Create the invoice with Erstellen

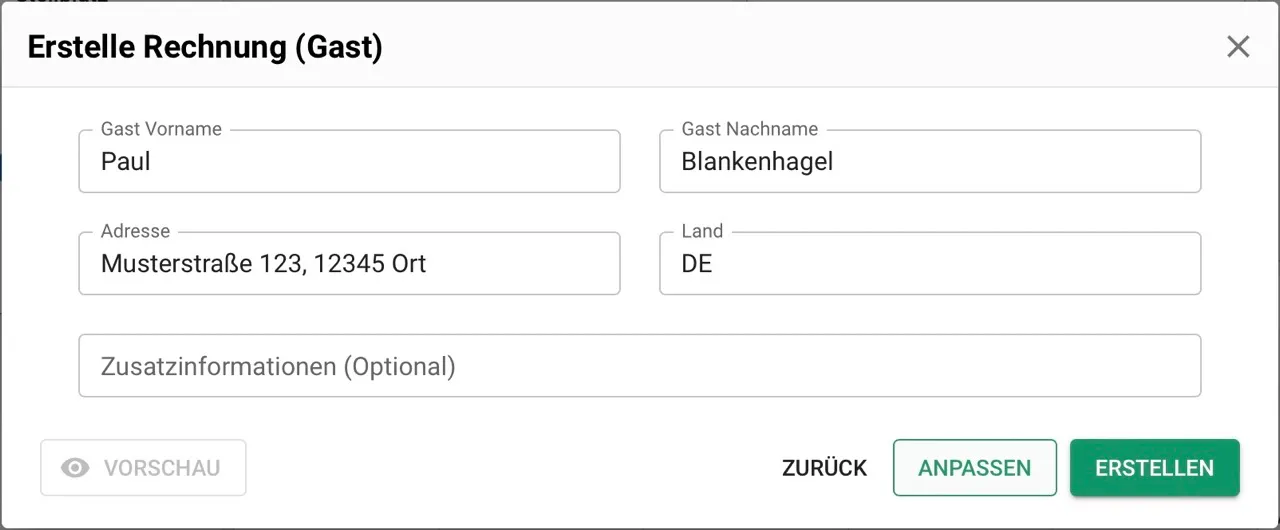pyautogui.click(x=1154, y=468)
